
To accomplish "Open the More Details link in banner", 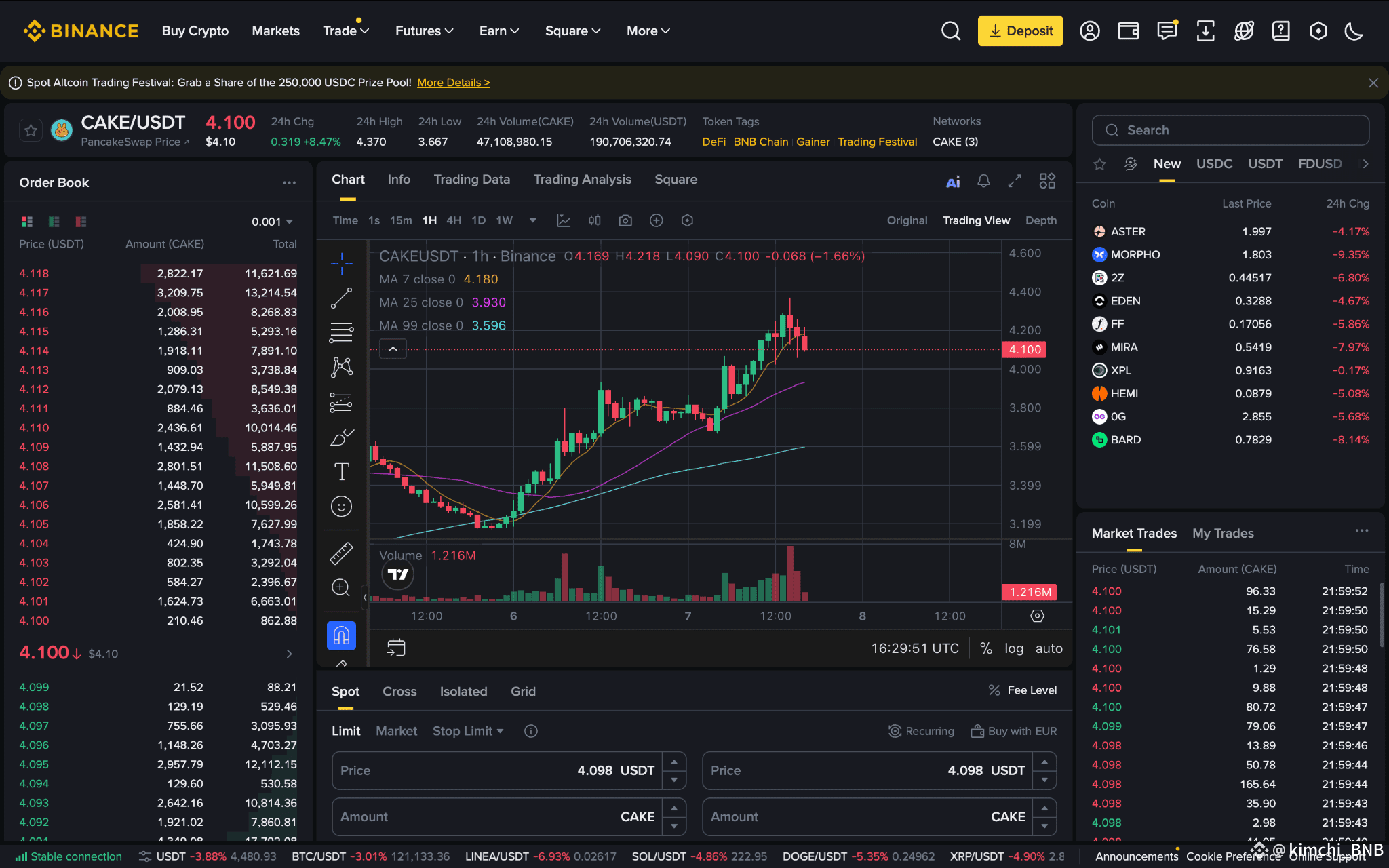I will (x=454, y=83).
